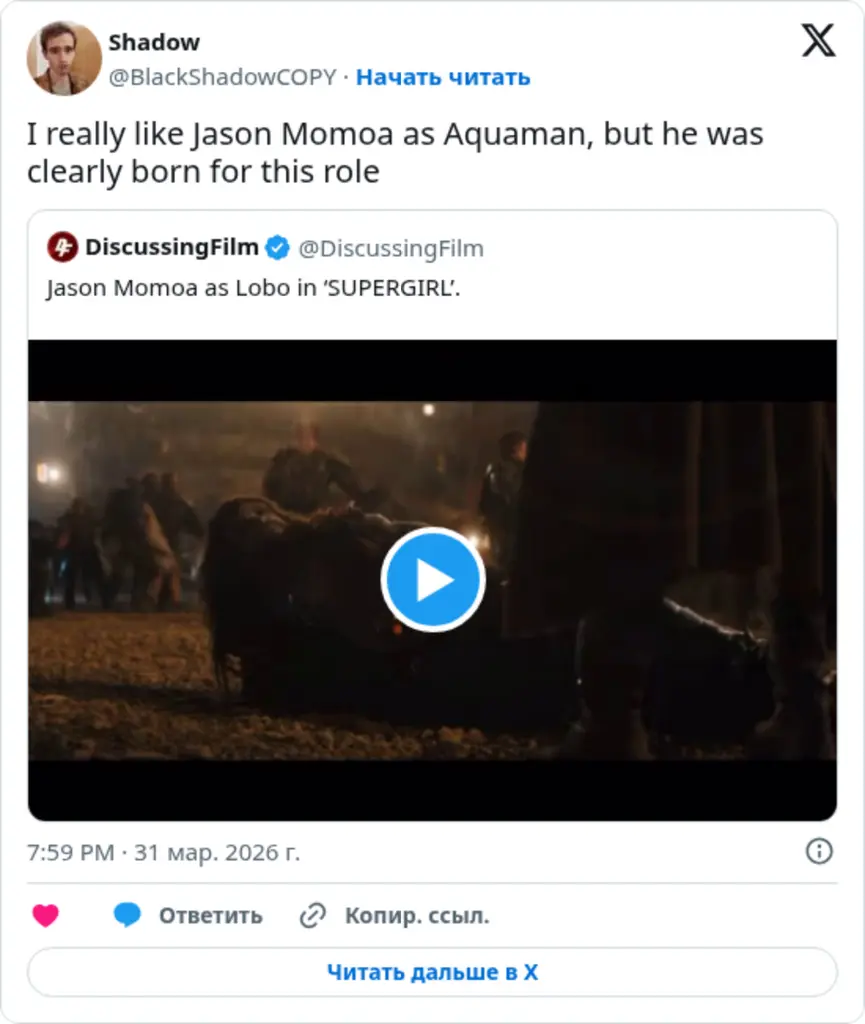The image size is (865, 1024).
Task: Click the 'Начать читать' follow link
Action: click(x=443, y=78)
